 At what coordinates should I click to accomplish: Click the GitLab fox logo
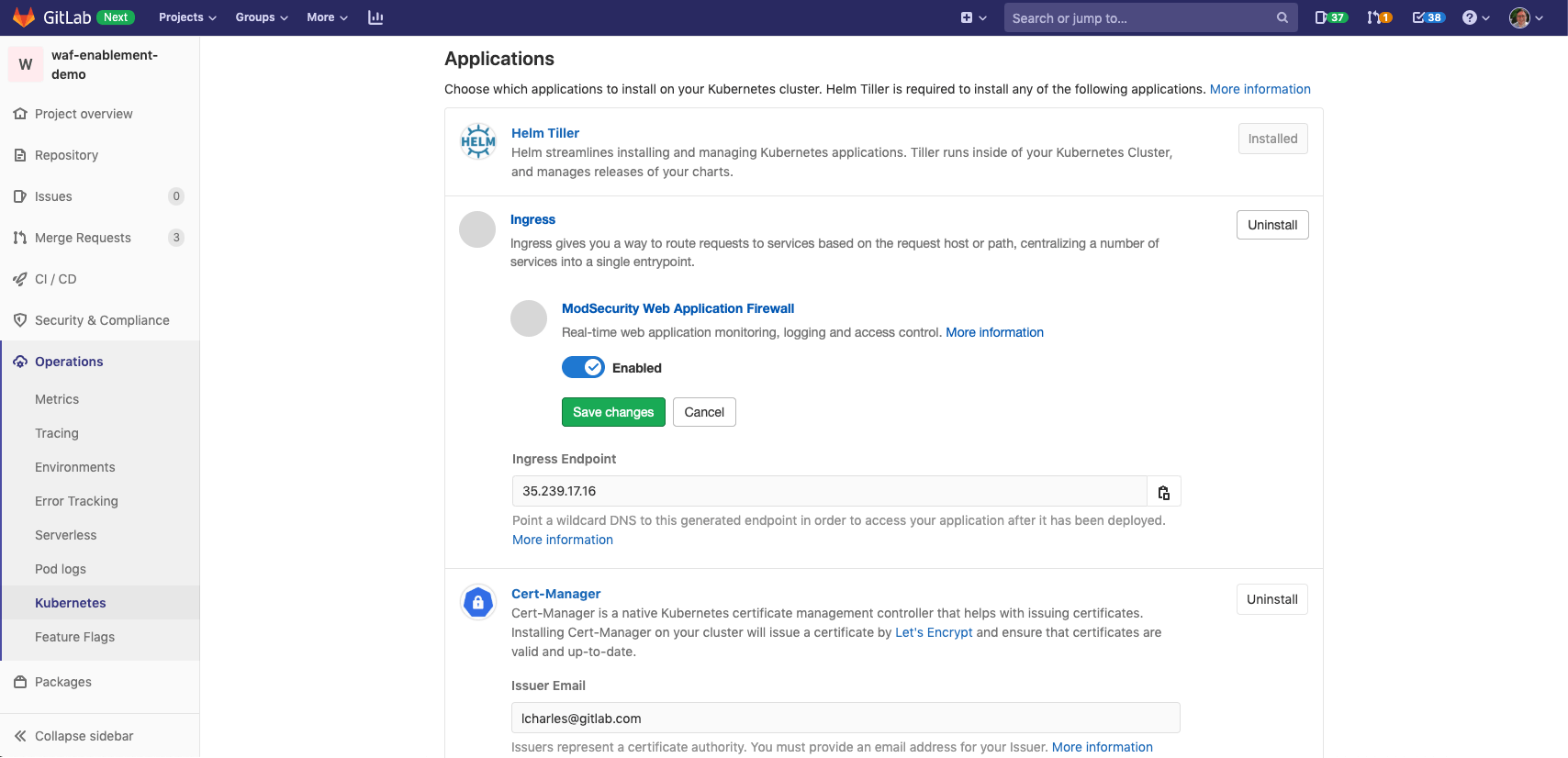(x=24, y=17)
